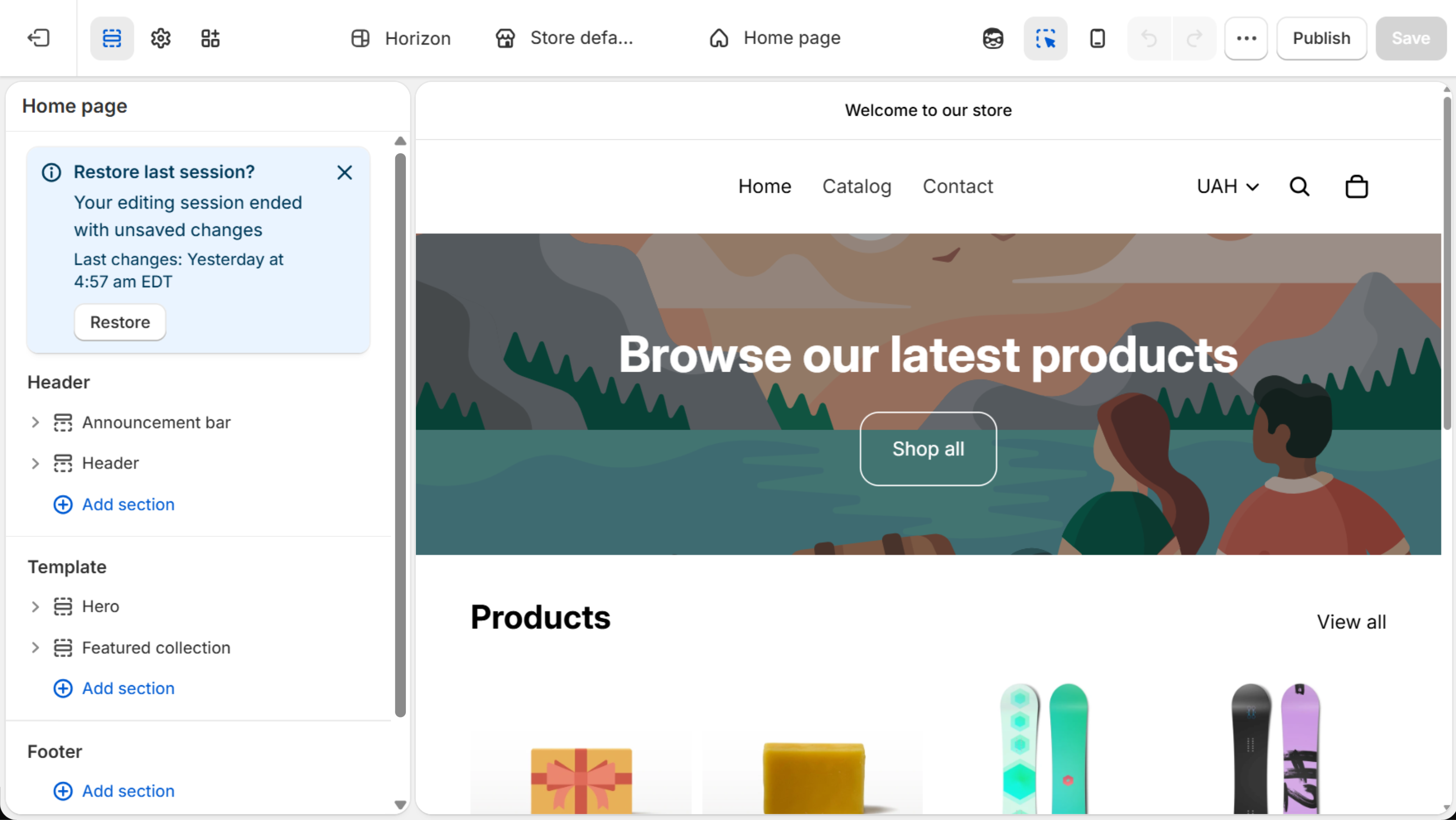Toggle the preview inspector selection icon

(1045, 38)
